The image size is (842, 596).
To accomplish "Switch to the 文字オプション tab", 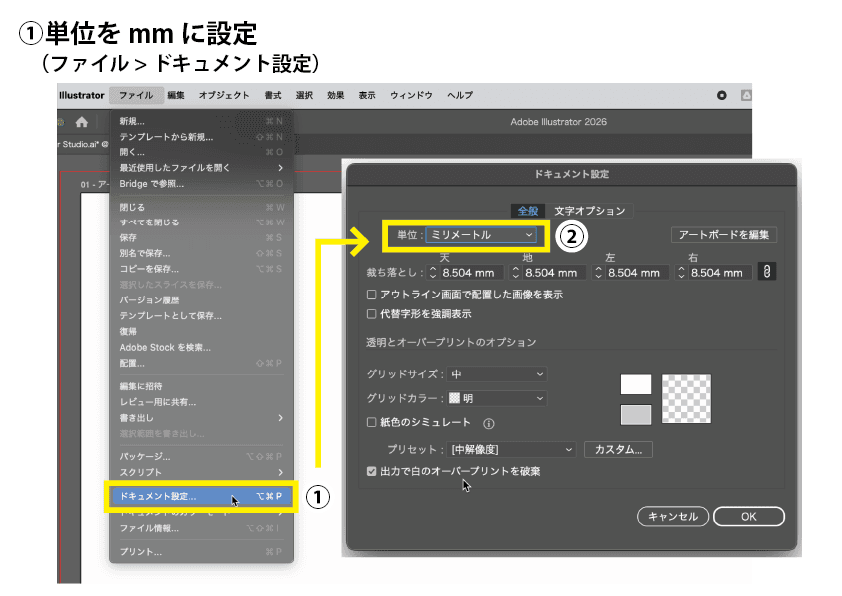I will 590,211.
